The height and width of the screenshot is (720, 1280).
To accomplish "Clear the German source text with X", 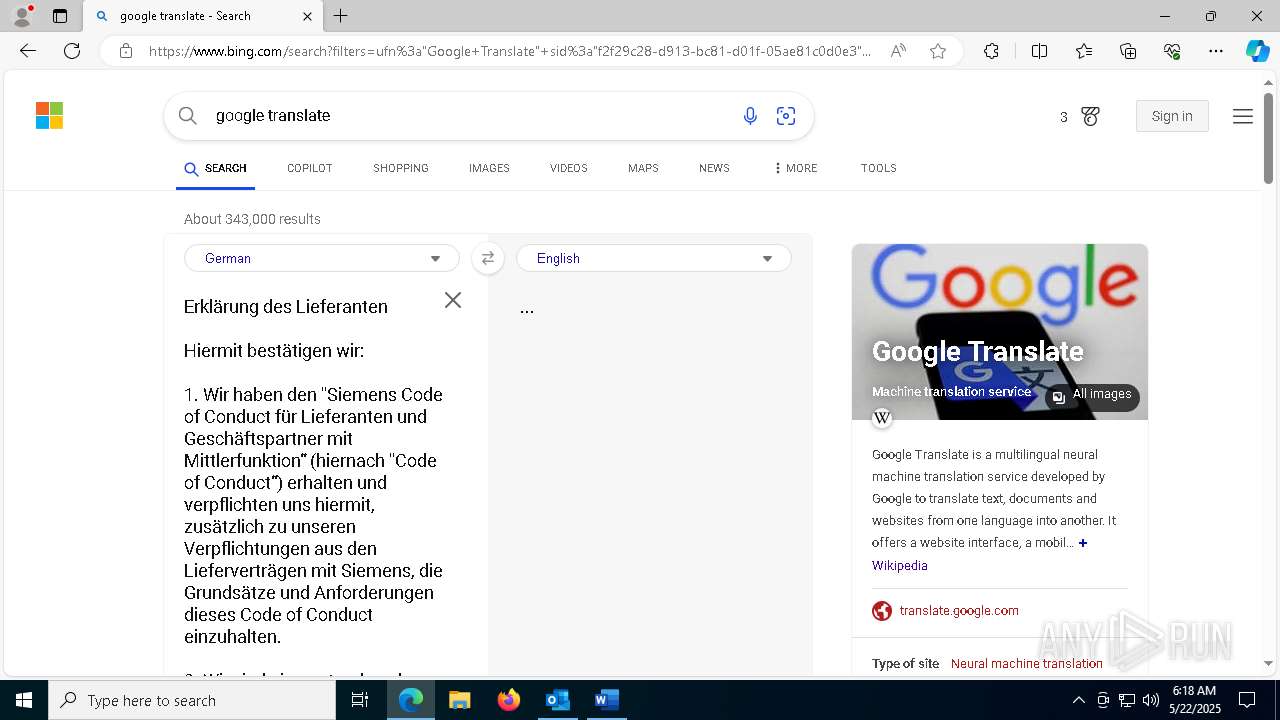I will click(453, 300).
